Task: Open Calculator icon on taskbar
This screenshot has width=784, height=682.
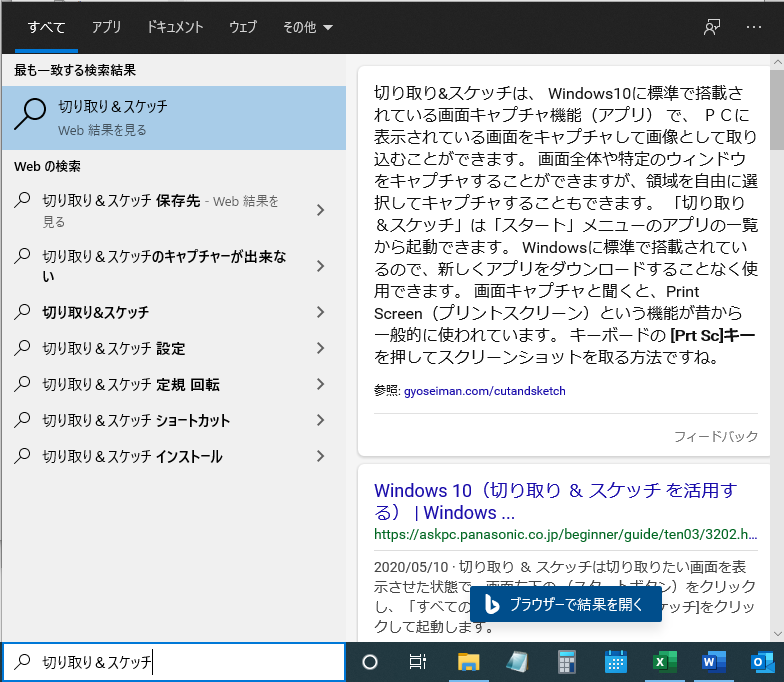Action: (x=566, y=662)
